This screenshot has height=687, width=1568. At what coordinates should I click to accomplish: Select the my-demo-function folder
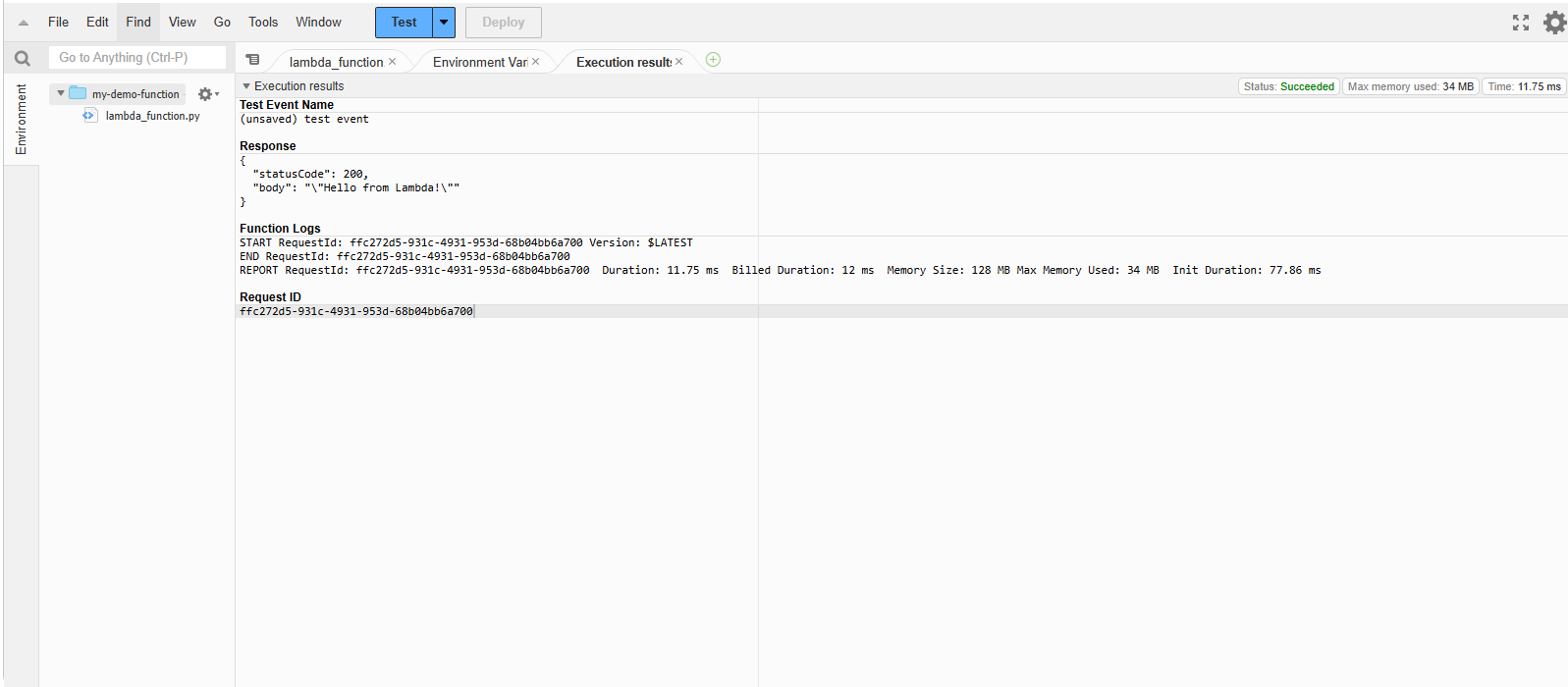point(135,94)
